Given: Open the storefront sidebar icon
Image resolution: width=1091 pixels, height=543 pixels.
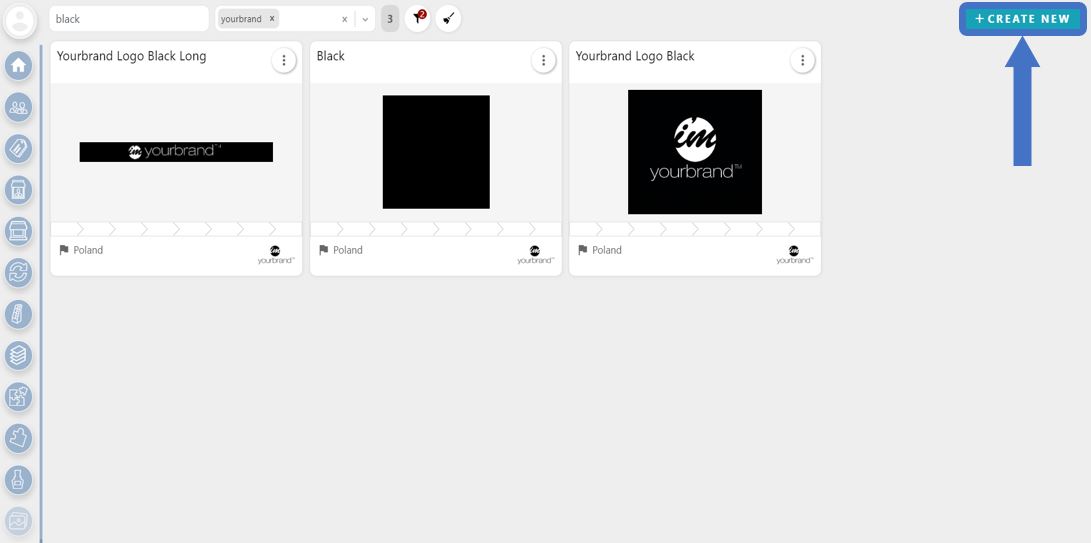Looking at the screenshot, I should 18,231.
